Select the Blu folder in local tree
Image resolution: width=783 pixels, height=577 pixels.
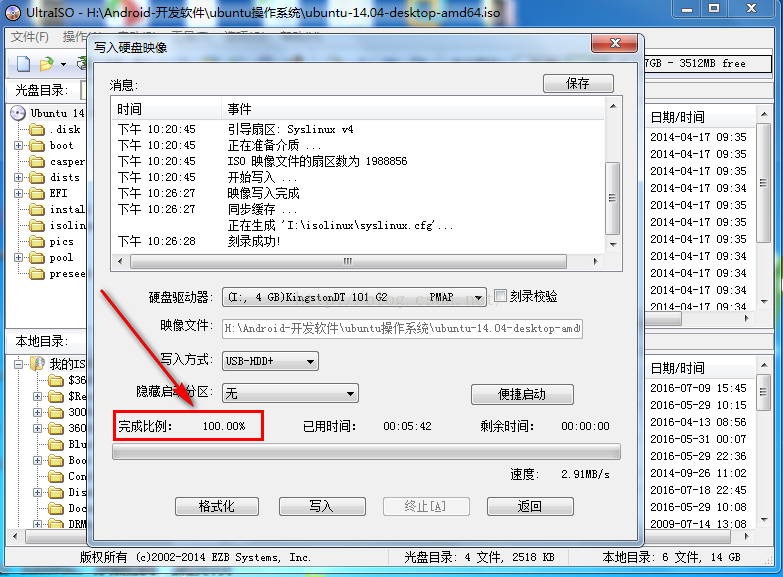click(67, 444)
